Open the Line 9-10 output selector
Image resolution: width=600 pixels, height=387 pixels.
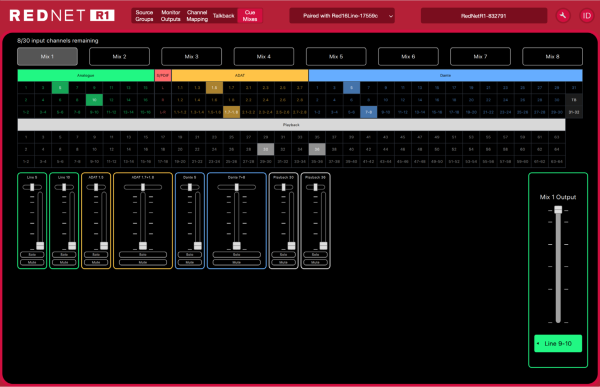(558, 343)
